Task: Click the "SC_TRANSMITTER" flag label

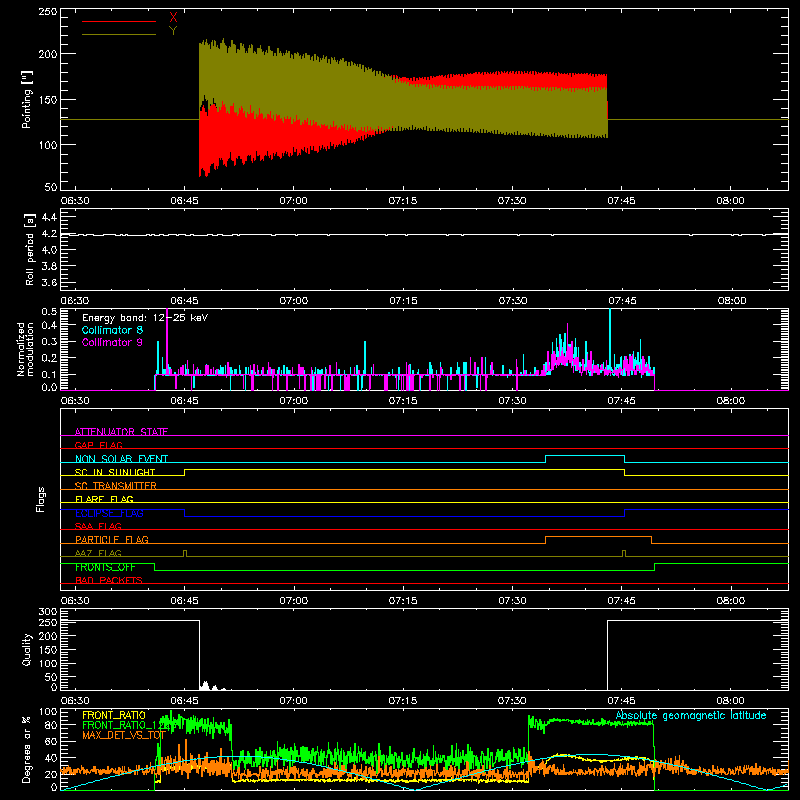Action: 116,485
